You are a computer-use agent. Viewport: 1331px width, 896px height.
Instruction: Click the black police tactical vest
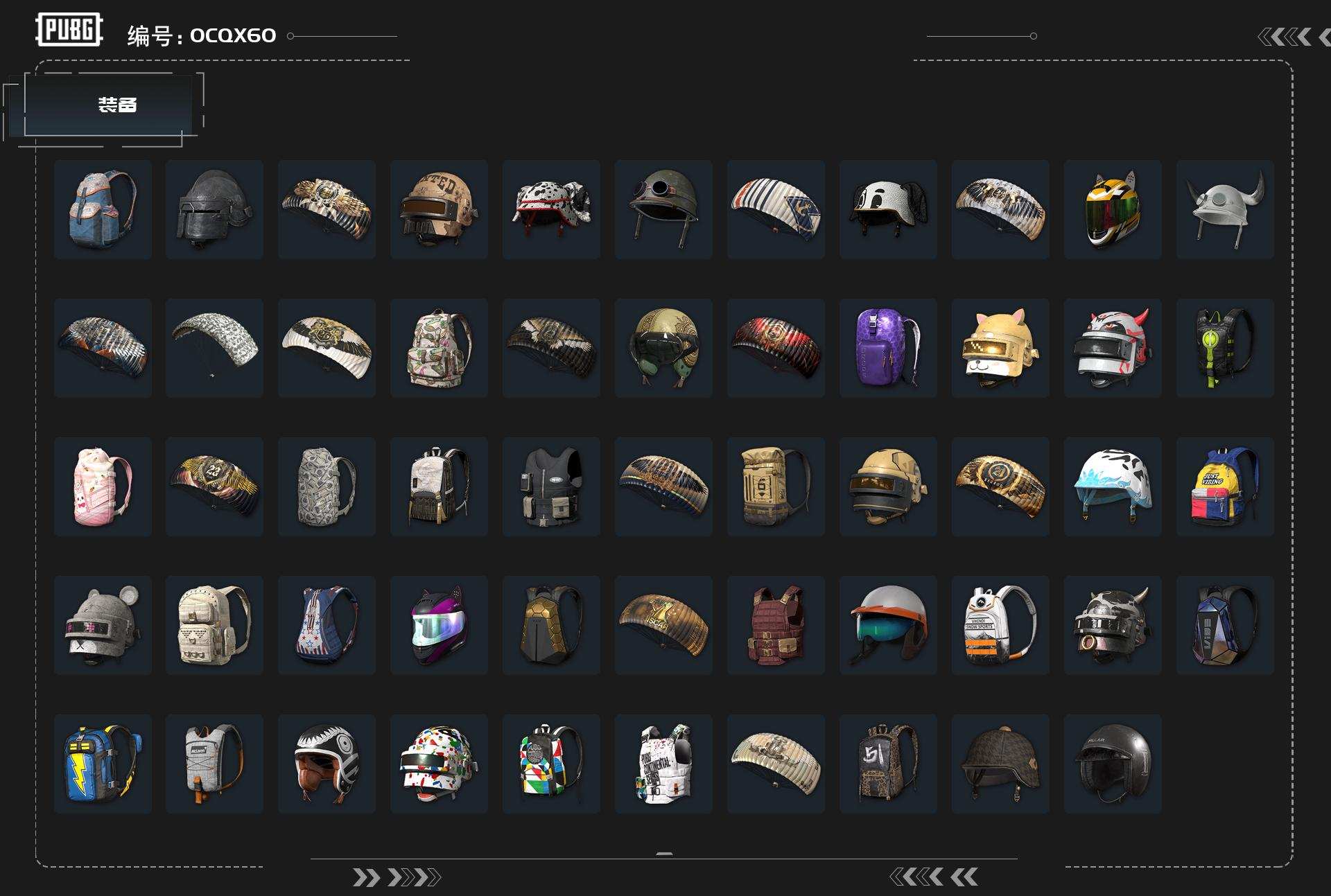(552, 486)
